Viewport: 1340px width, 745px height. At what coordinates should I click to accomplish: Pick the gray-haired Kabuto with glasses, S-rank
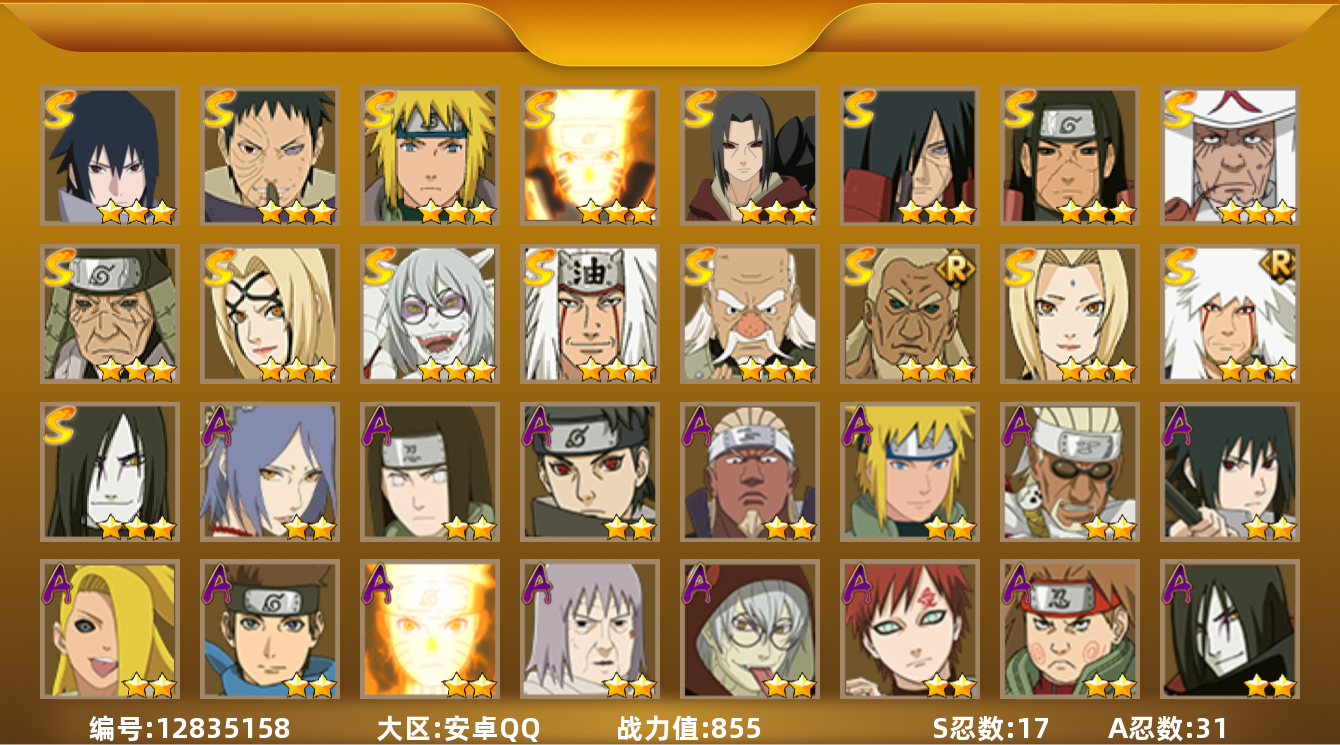[429, 314]
